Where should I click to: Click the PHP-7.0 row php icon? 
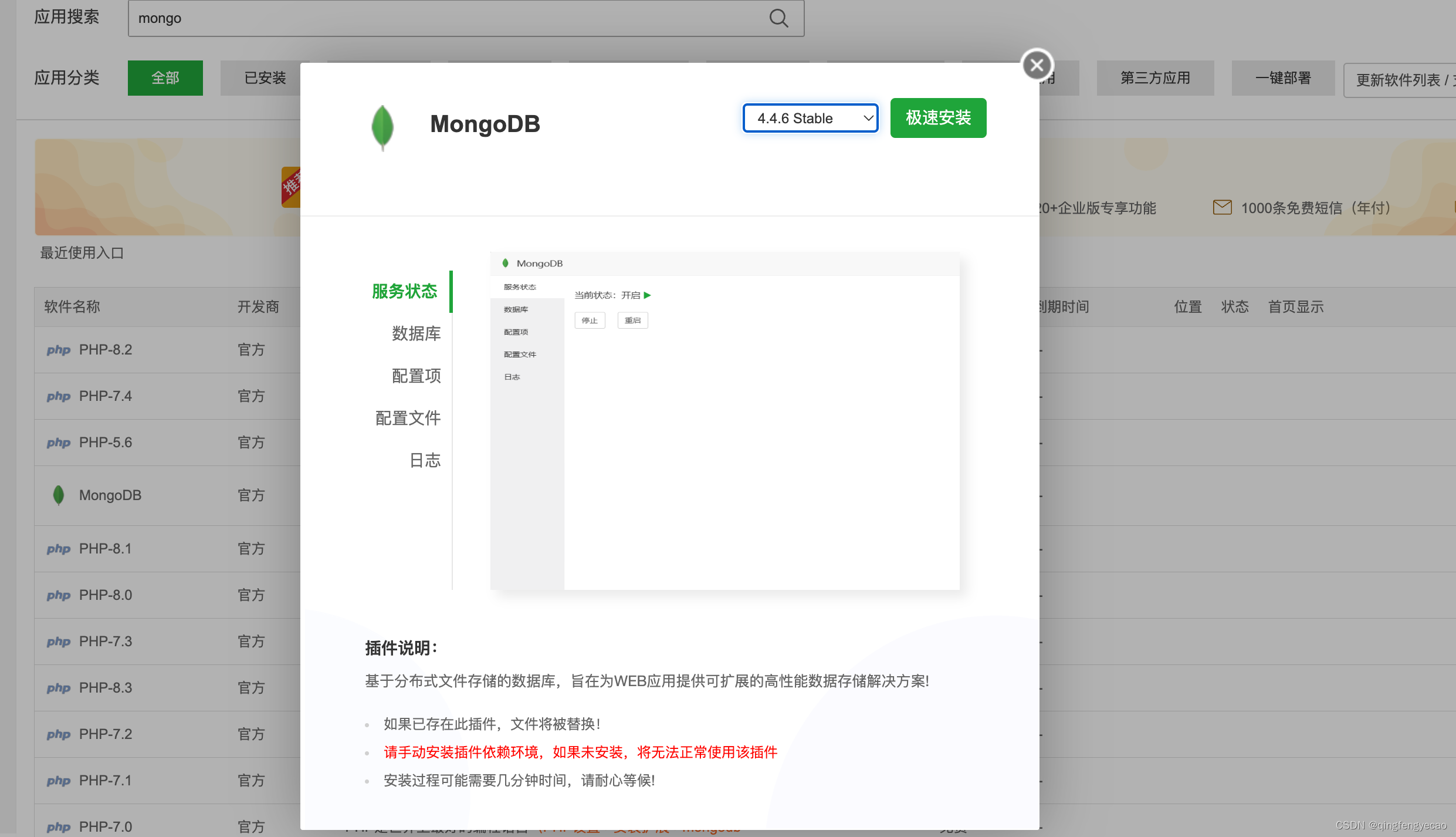(59, 828)
